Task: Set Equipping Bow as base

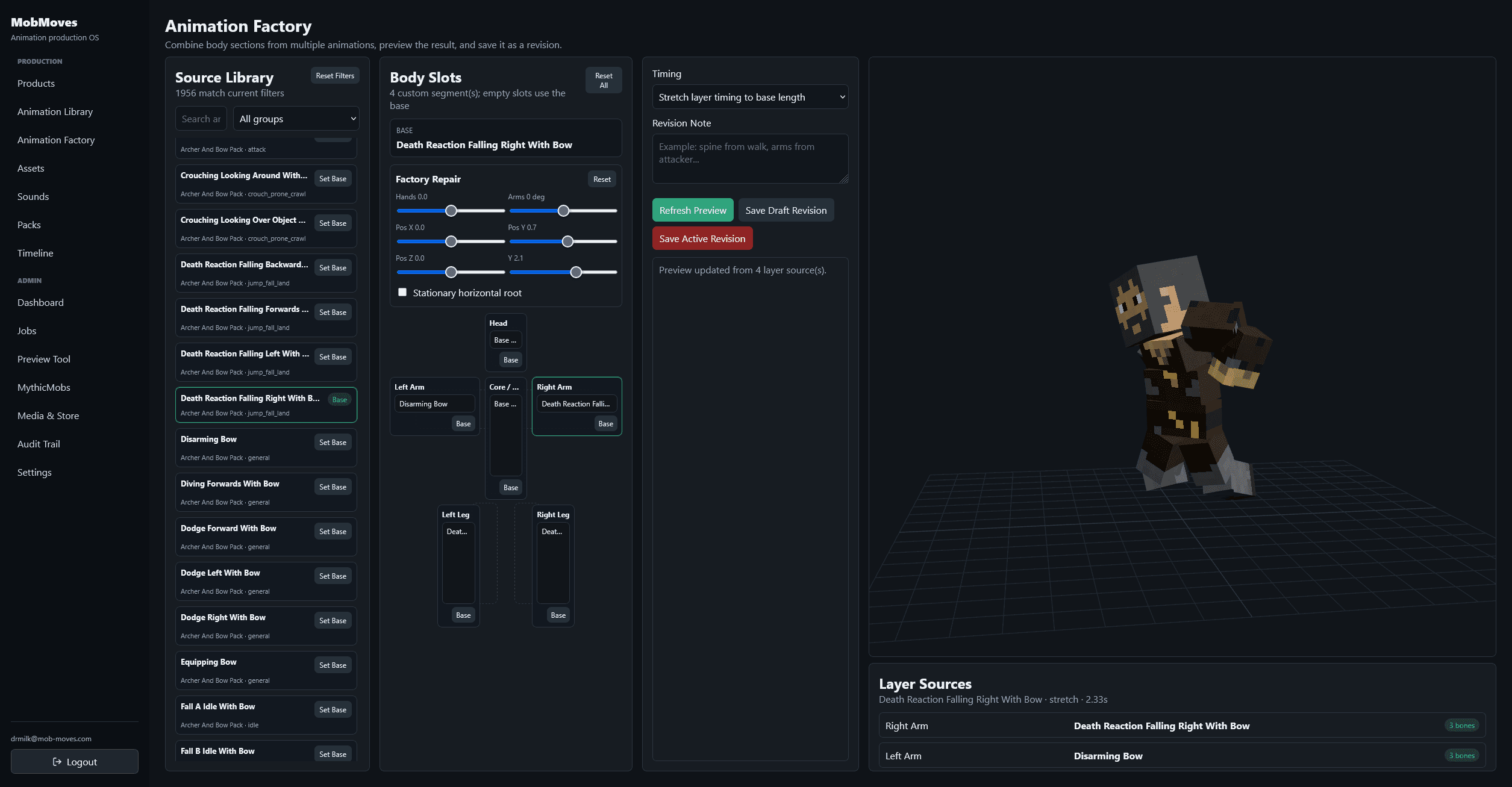Action: (x=333, y=665)
